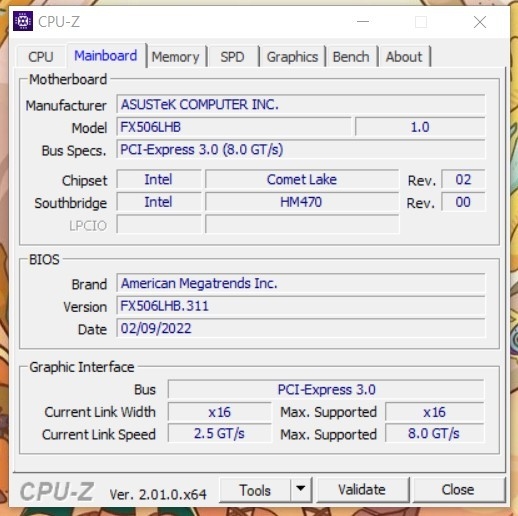Click the Model field FX506LHB
This screenshot has width=518, height=516.
point(234,127)
